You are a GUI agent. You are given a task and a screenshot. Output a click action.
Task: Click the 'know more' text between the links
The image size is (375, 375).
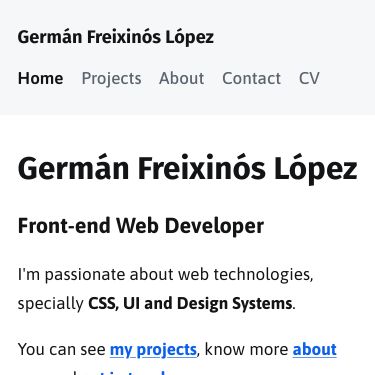click(246, 350)
